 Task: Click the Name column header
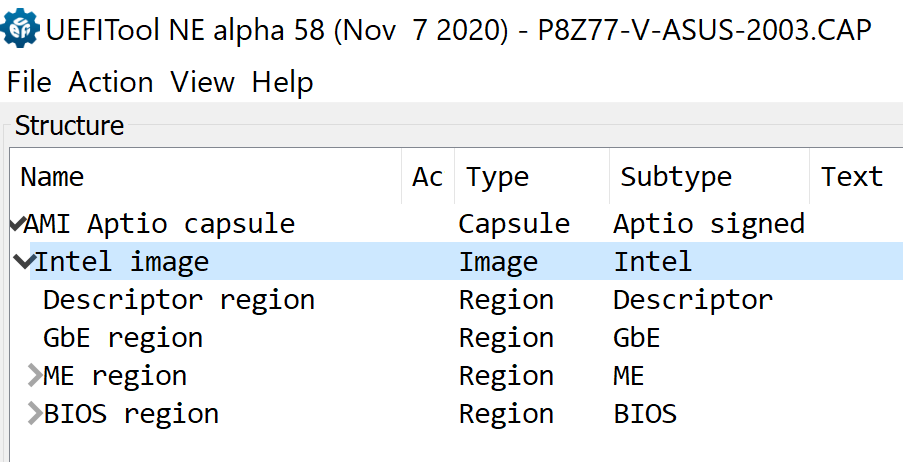click(x=52, y=178)
